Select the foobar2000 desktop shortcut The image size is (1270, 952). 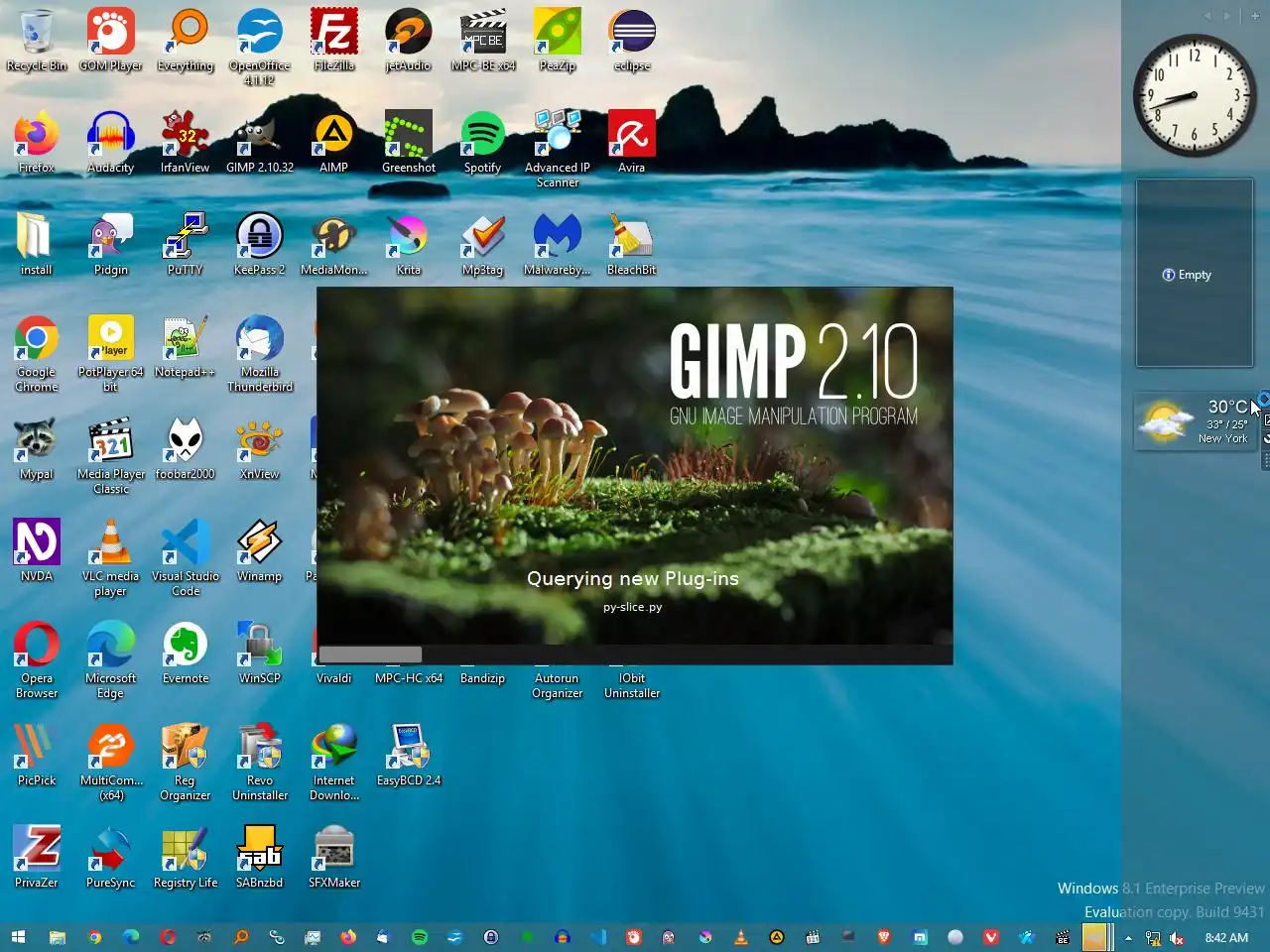pos(186,449)
